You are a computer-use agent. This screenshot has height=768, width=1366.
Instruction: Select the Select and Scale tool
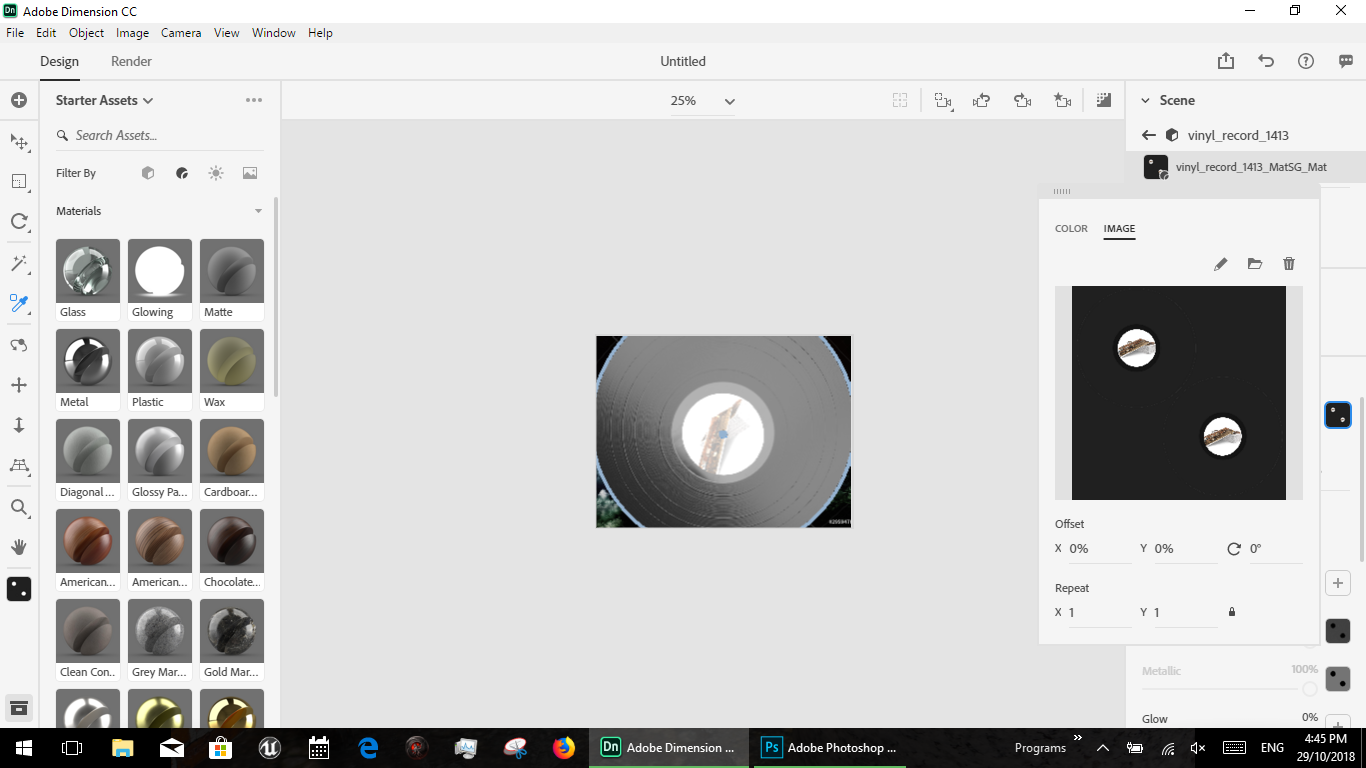pyautogui.click(x=19, y=182)
